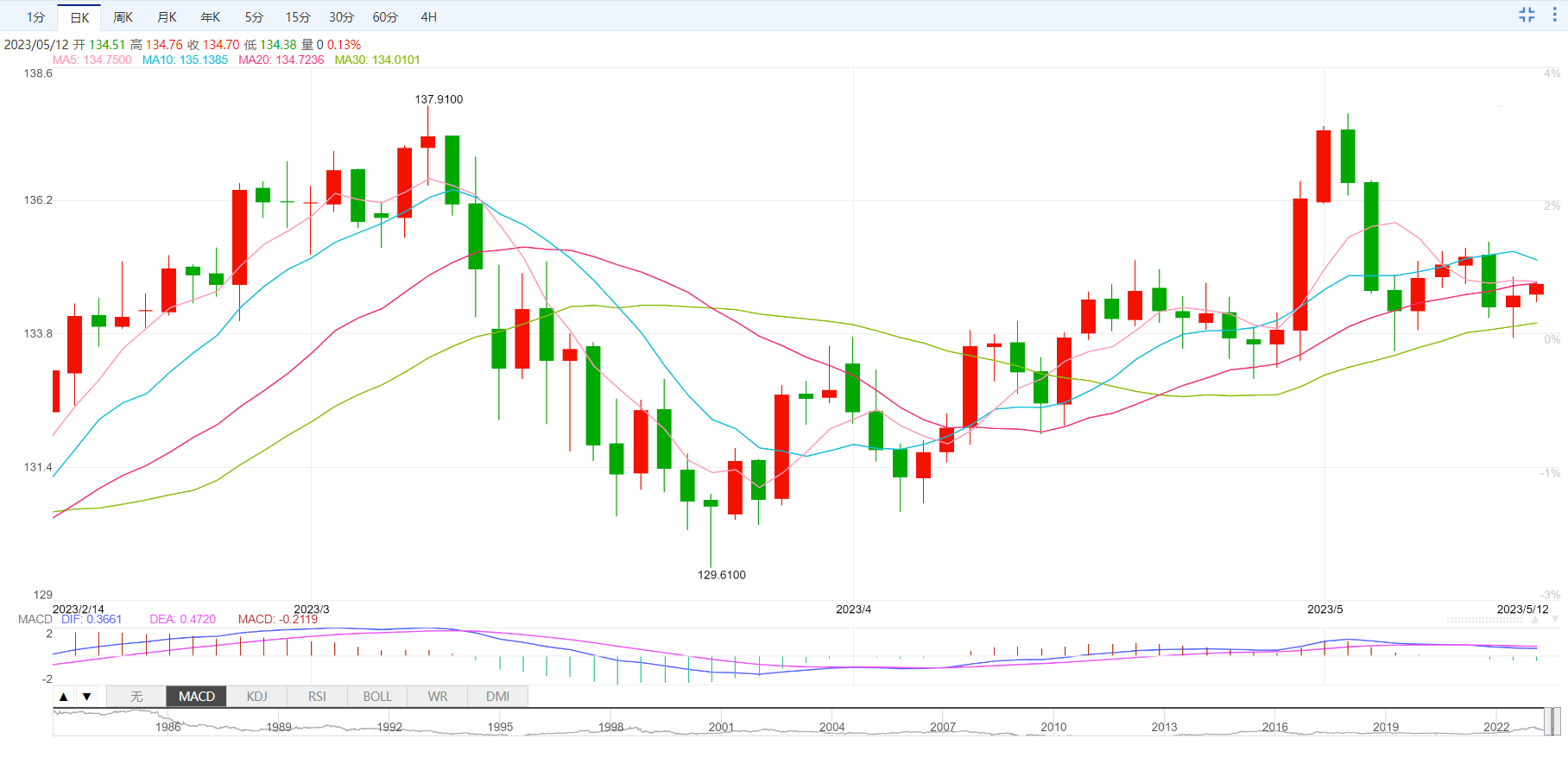
Task: Switch to the 周K weekly chart
Action: [123, 17]
